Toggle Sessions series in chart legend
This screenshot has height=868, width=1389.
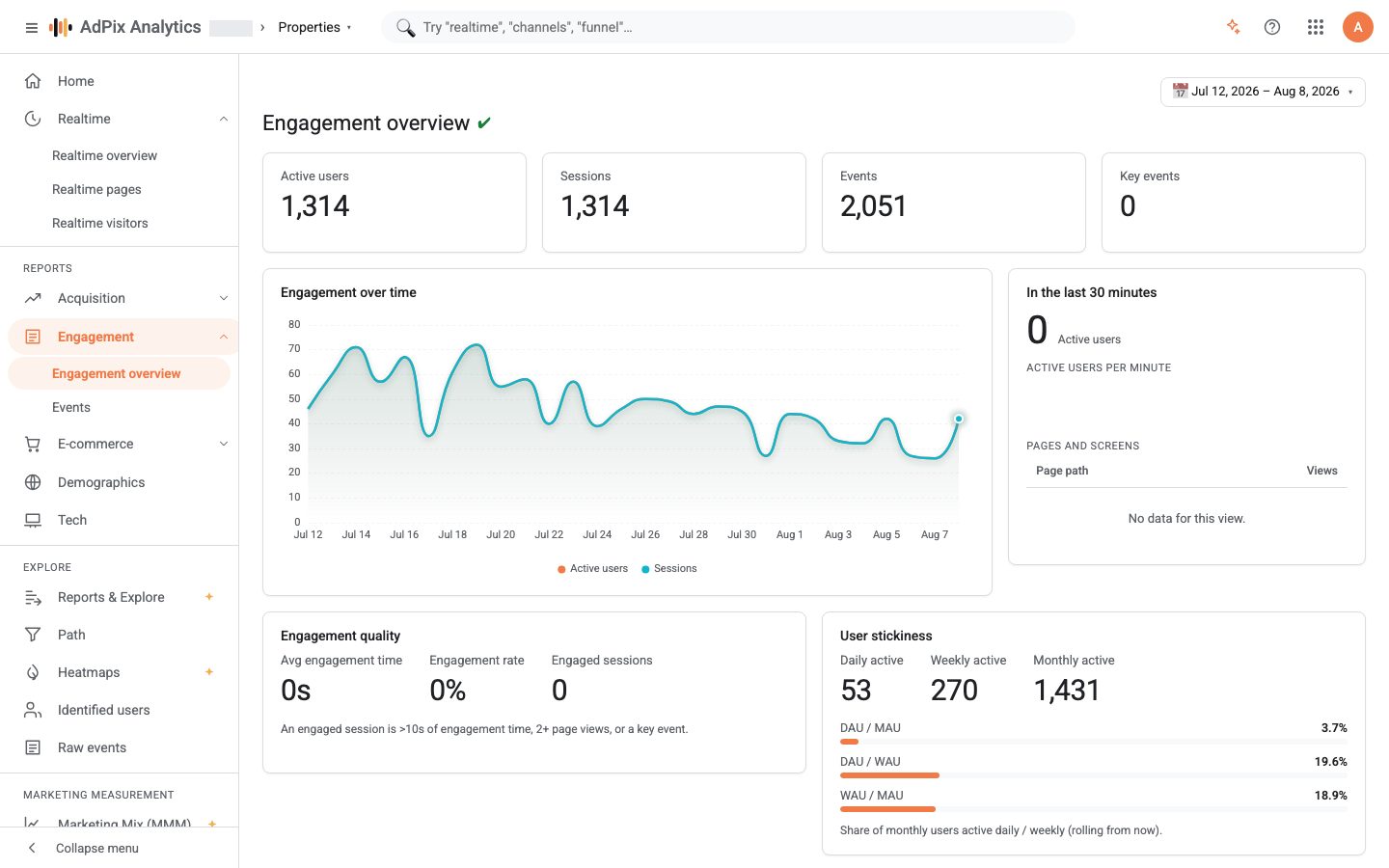click(669, 569)
